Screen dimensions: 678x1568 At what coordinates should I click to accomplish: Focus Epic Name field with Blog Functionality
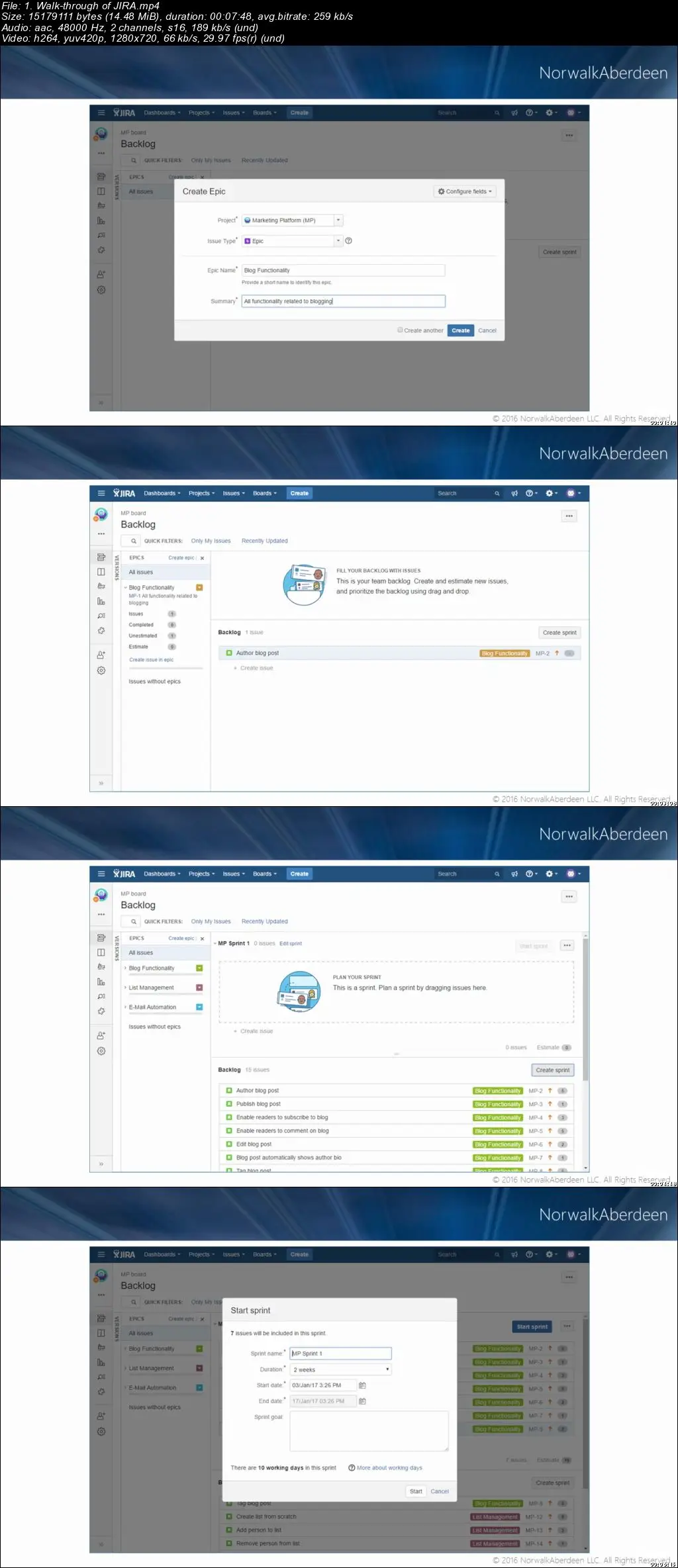(x=343, y=270)
